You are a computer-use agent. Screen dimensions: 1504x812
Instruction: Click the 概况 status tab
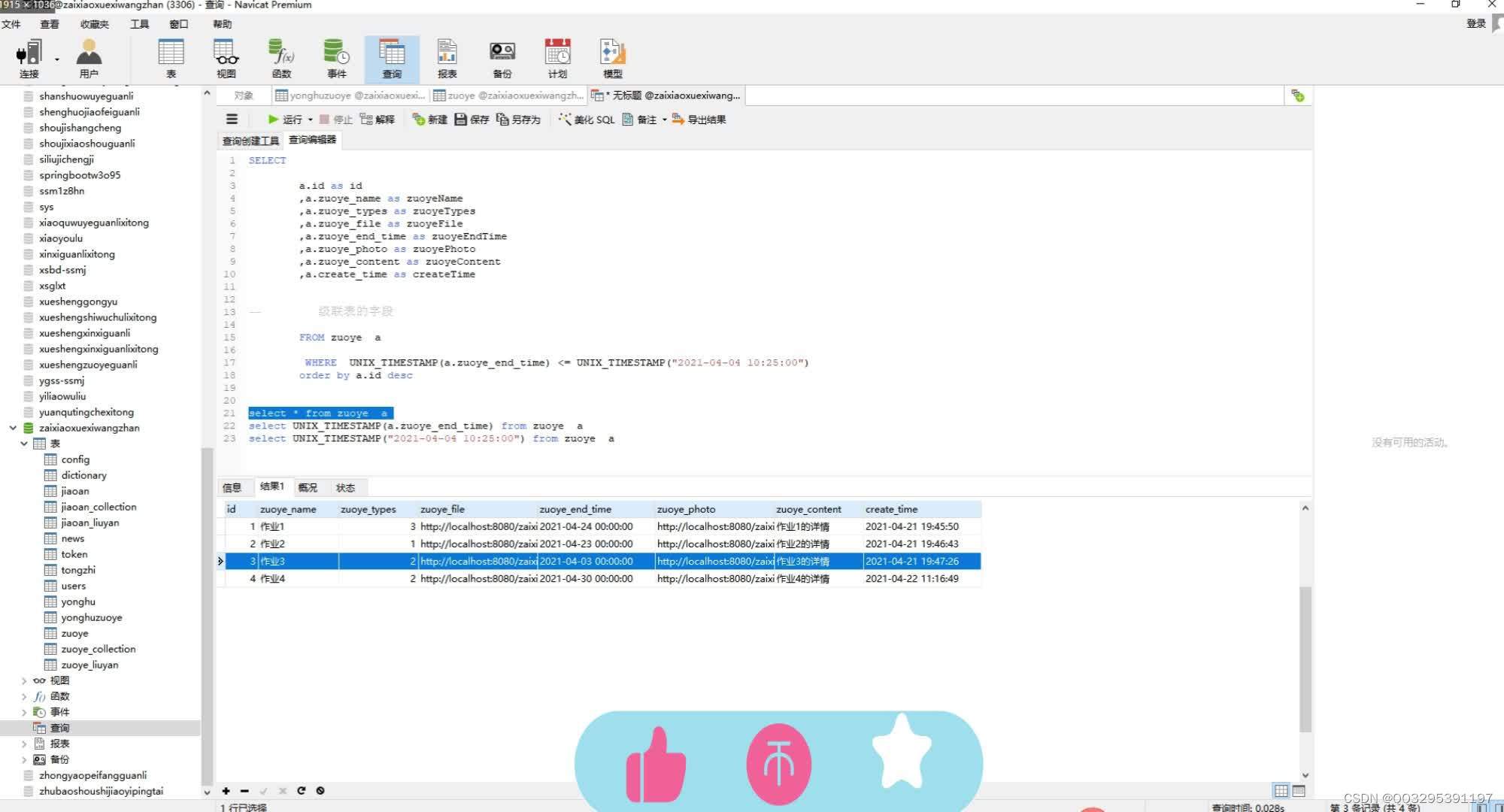(x=308, y=487)
